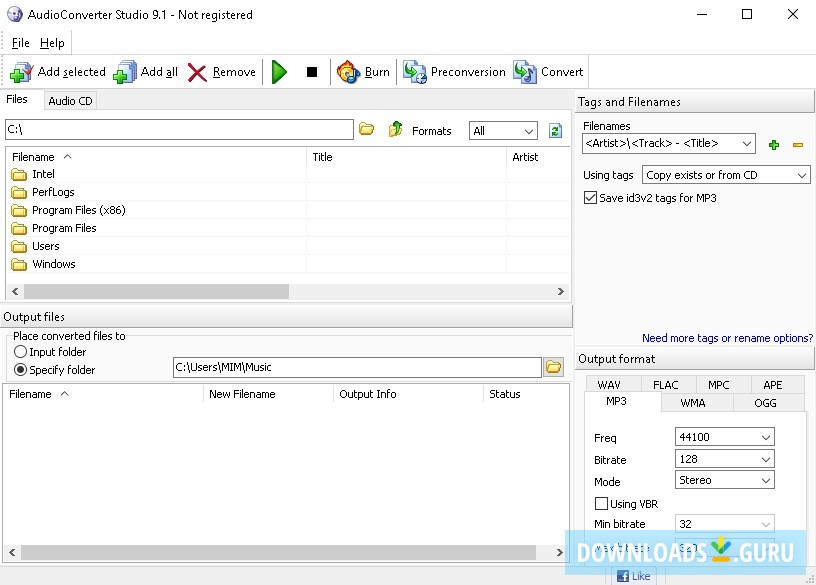Refresh the file list icon
Viewport: 816px width, 585px height.
coord(555,130)
